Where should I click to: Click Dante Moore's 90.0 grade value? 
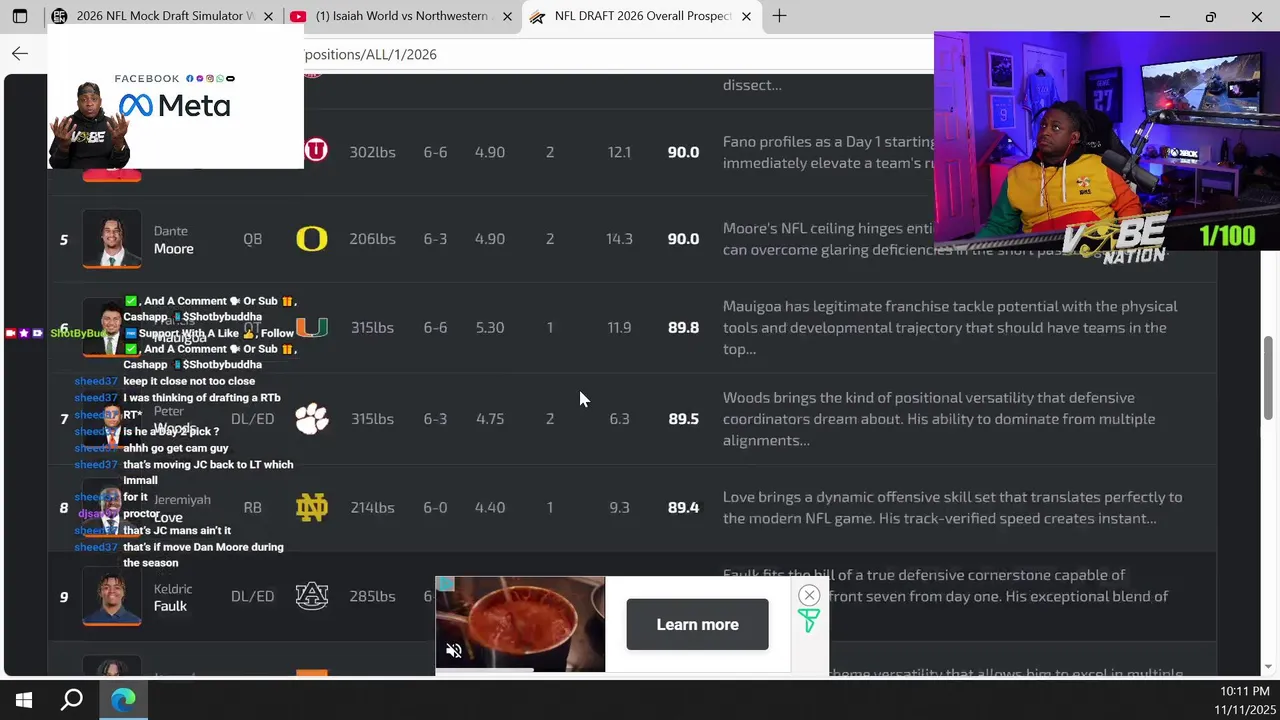tap(684, 239)
